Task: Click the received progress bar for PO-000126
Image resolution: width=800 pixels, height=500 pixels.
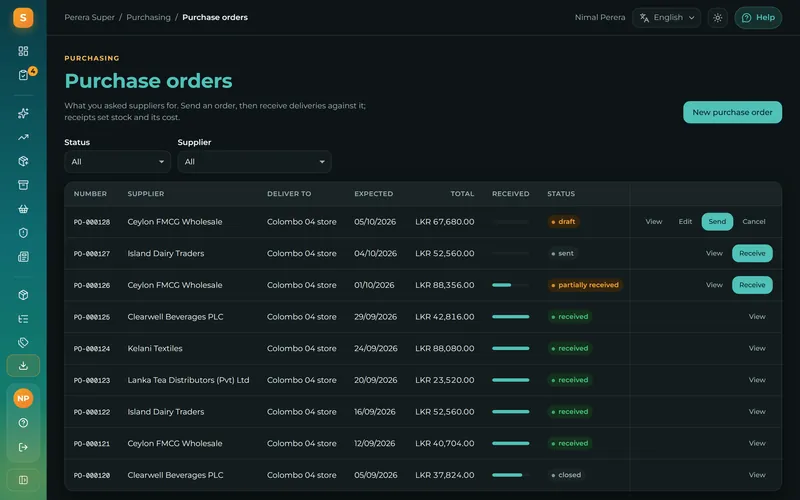Action: click(511, 285)
